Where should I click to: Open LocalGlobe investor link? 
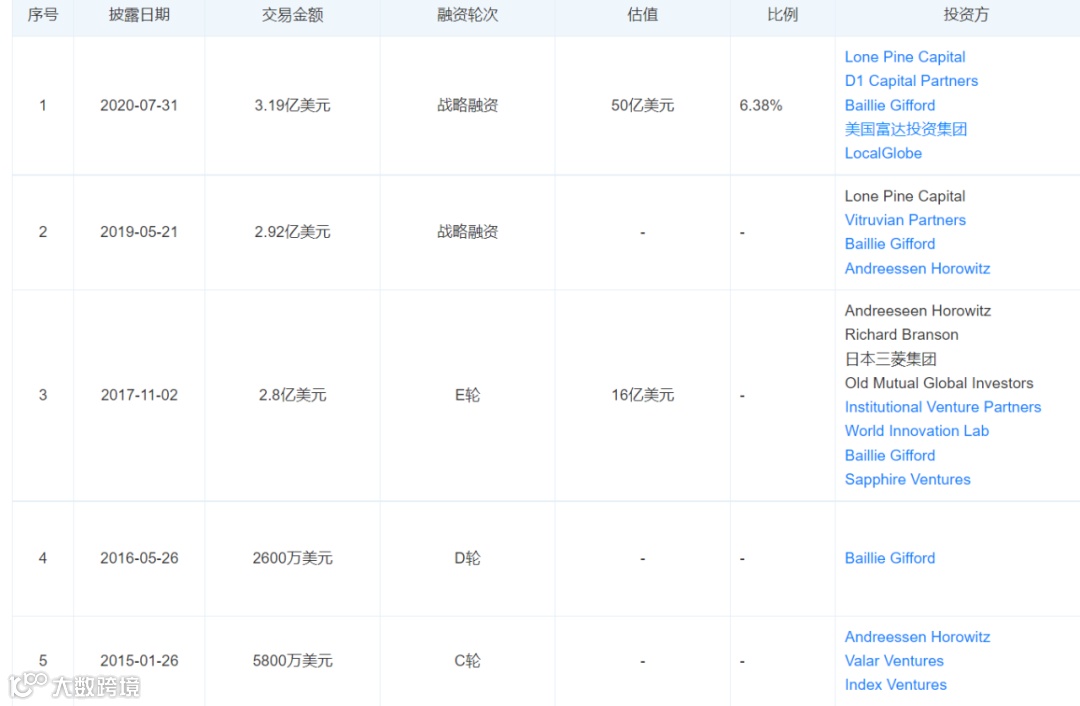(883, 154)
